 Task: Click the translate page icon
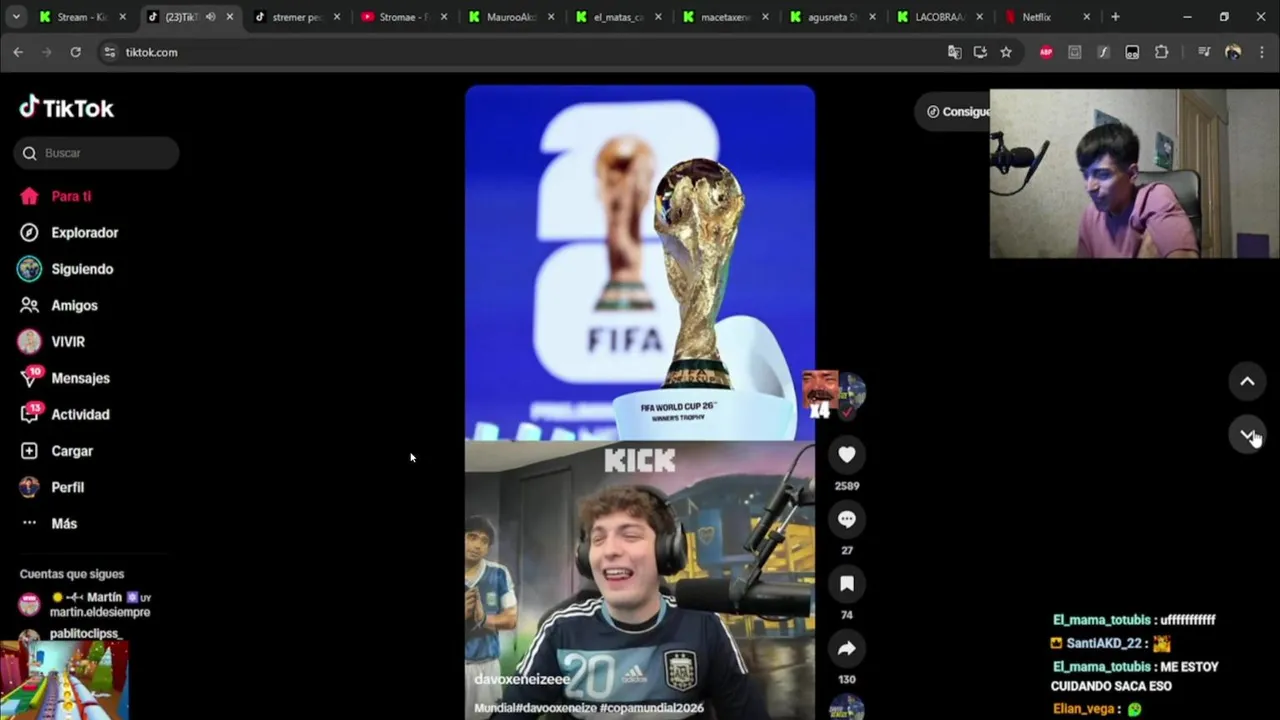click(954, 52)
